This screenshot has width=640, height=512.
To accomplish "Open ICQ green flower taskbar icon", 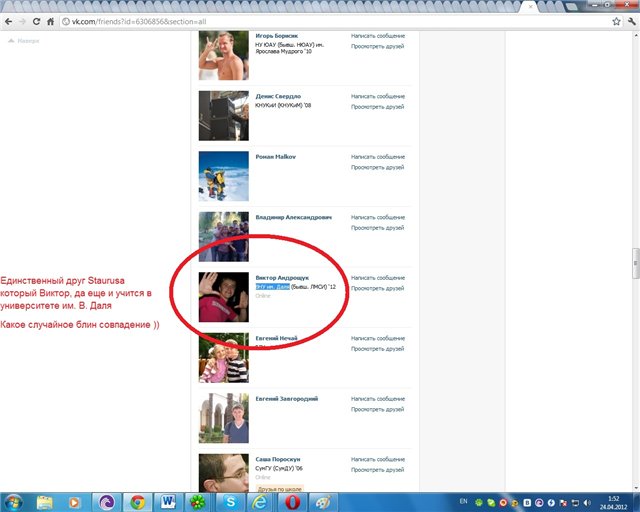I will tap(198, 502).
